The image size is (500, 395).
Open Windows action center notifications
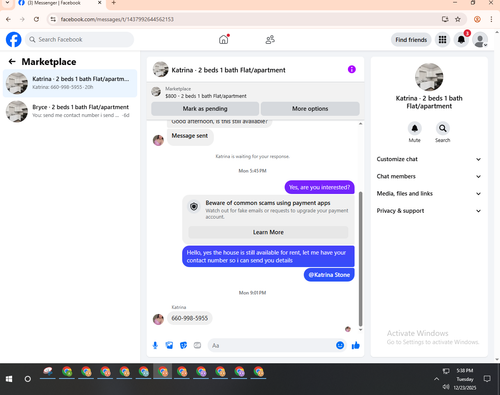point(487,379)
